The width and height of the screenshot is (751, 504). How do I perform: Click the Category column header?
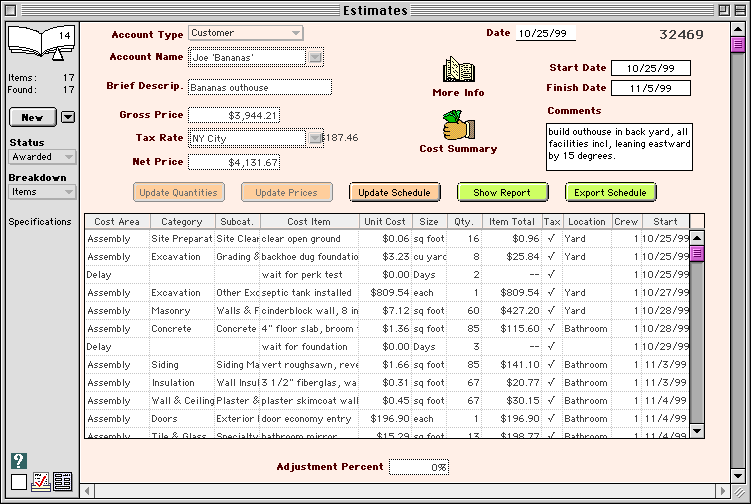pyautogui.click(x=181, y=221)
